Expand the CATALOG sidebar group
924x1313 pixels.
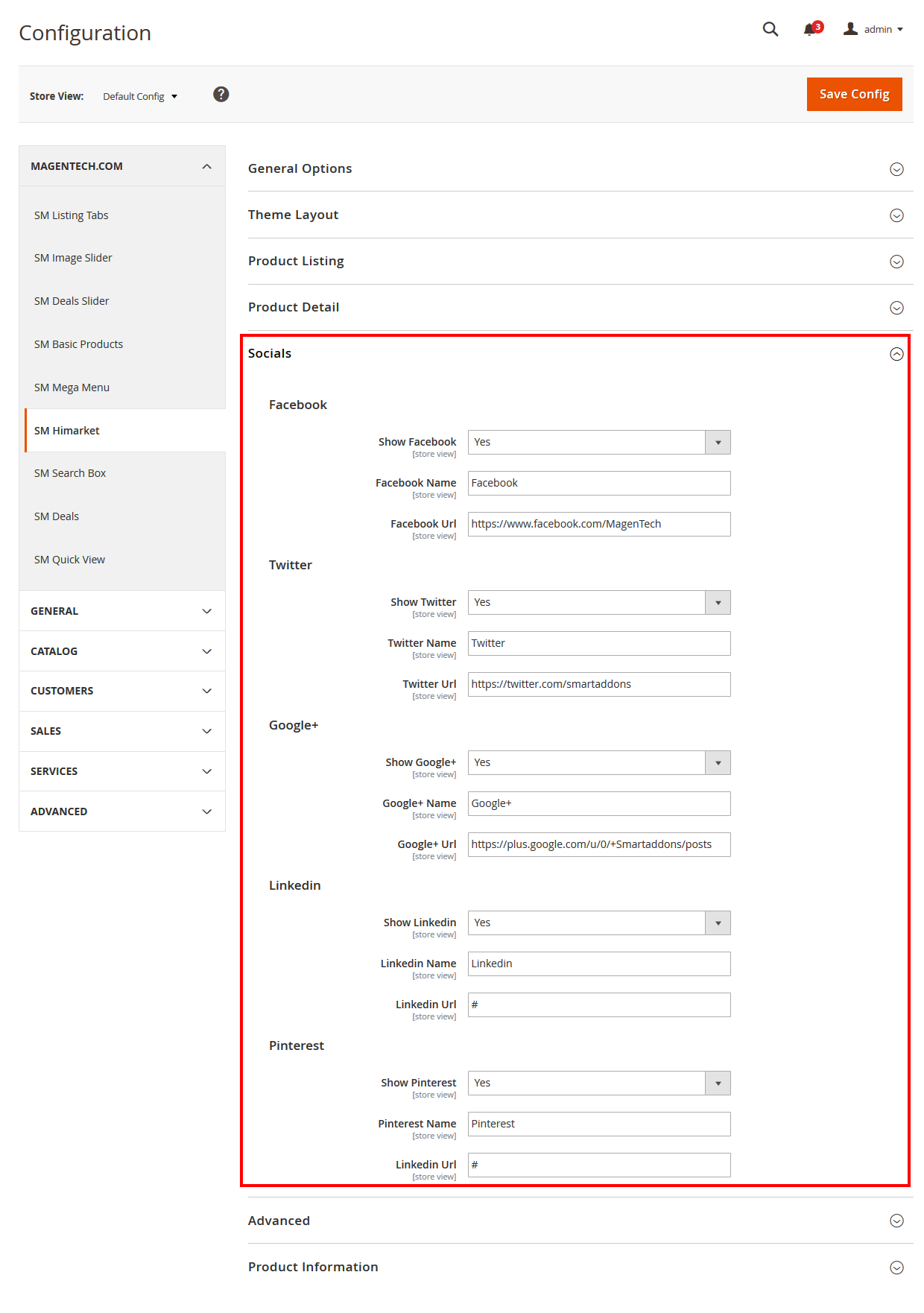pos(122,651)
